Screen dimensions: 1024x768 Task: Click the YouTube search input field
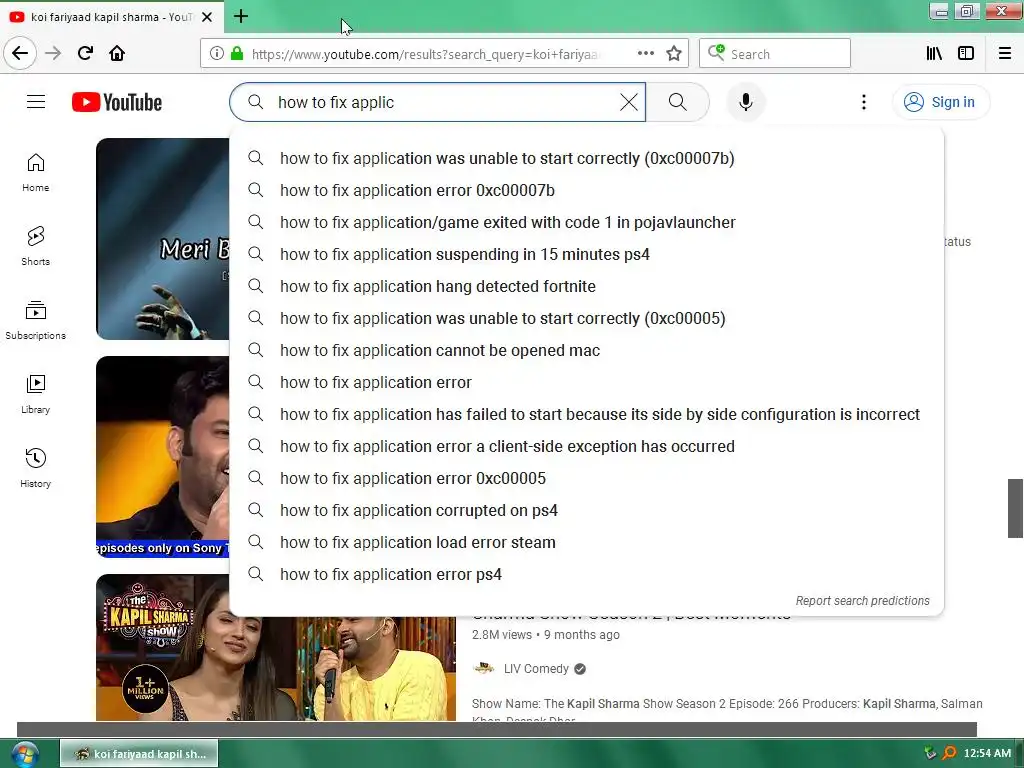coord(438,102)
